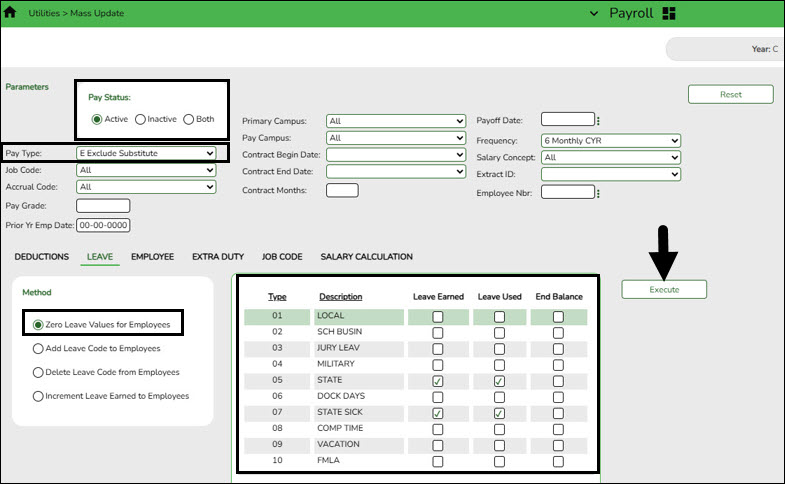This screenshot has height=484, width=785.
Task: Open the Contract Begin Date dropdown
Action: (396, 155)
